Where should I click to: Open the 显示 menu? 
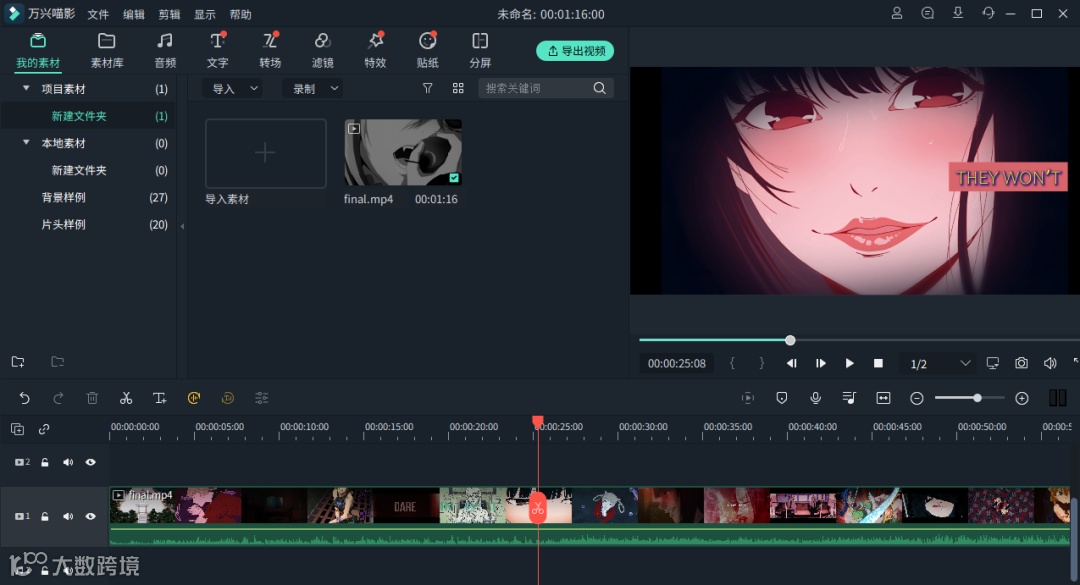coord(205,14)
